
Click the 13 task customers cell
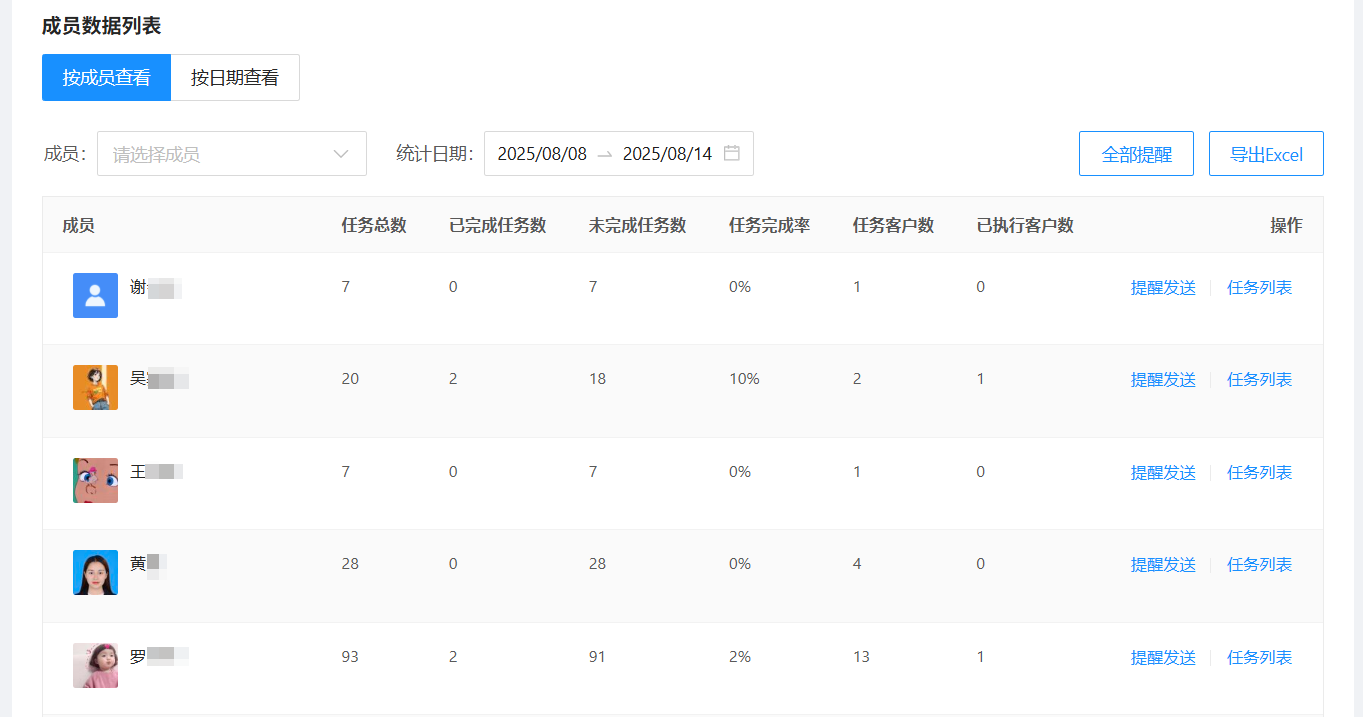[862, 657]
